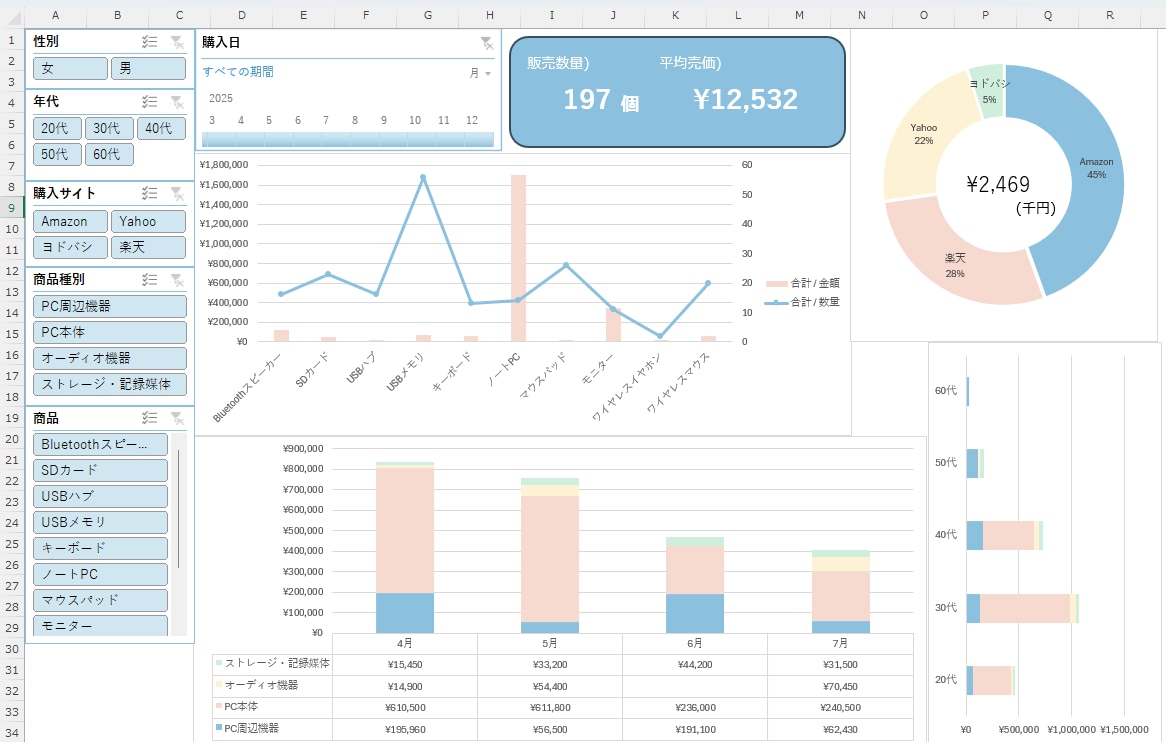
Task: Filter purchases by Amazon site
Action: (x=71, y=222)
